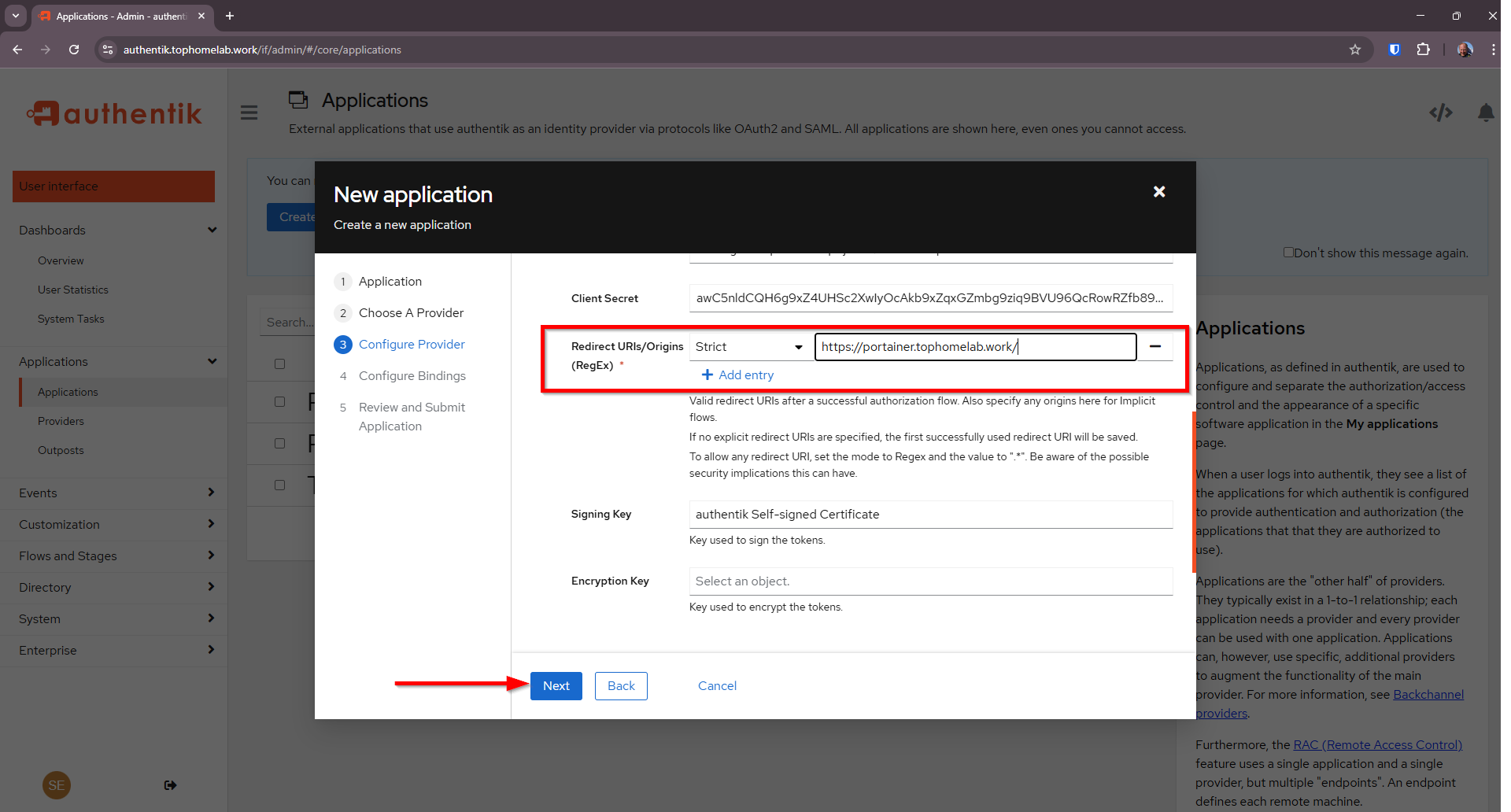Click the sign out icon in sidebar
1511x812 pixels.
[x=170, y=785]
